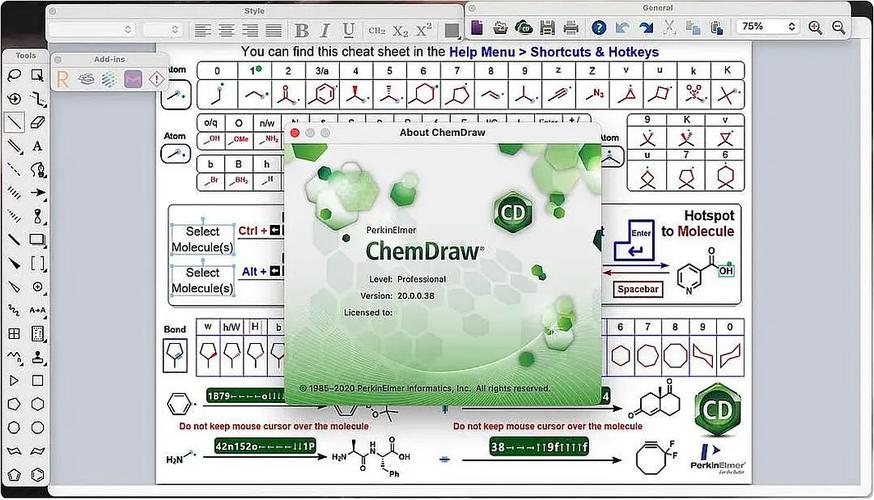
Task: Select the Cyclobutane ring tool
Action: (37, 380)
